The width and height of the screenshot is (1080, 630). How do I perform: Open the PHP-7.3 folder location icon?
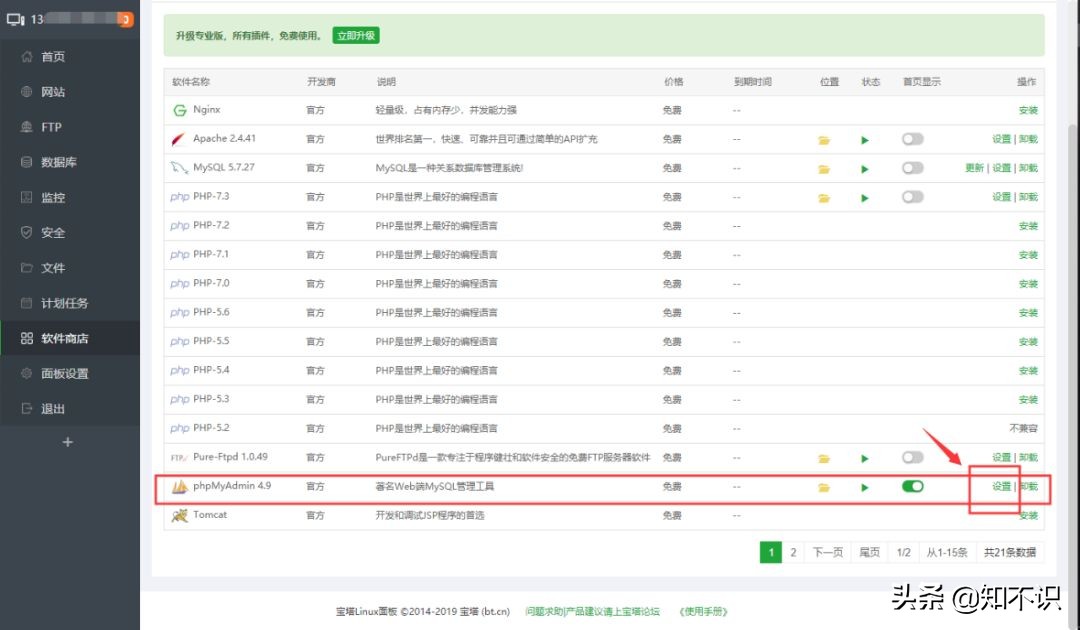click(824, 198)
